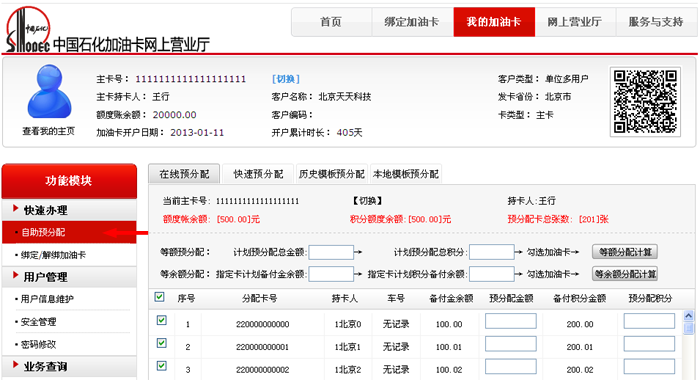Click the 100.02 reserve balance cell
The height and width of the screenshot is (380, 700).
(x=449, y=370)
